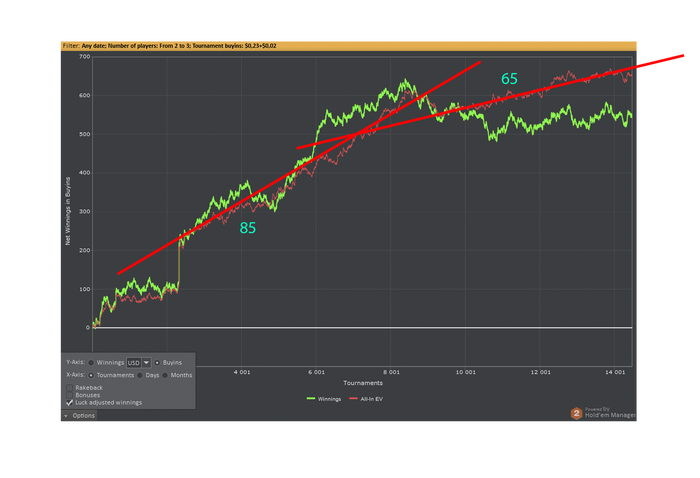Click the Tournaments axis title
Image resolution: width=700 pixels, height=478 pixels.
363,383
